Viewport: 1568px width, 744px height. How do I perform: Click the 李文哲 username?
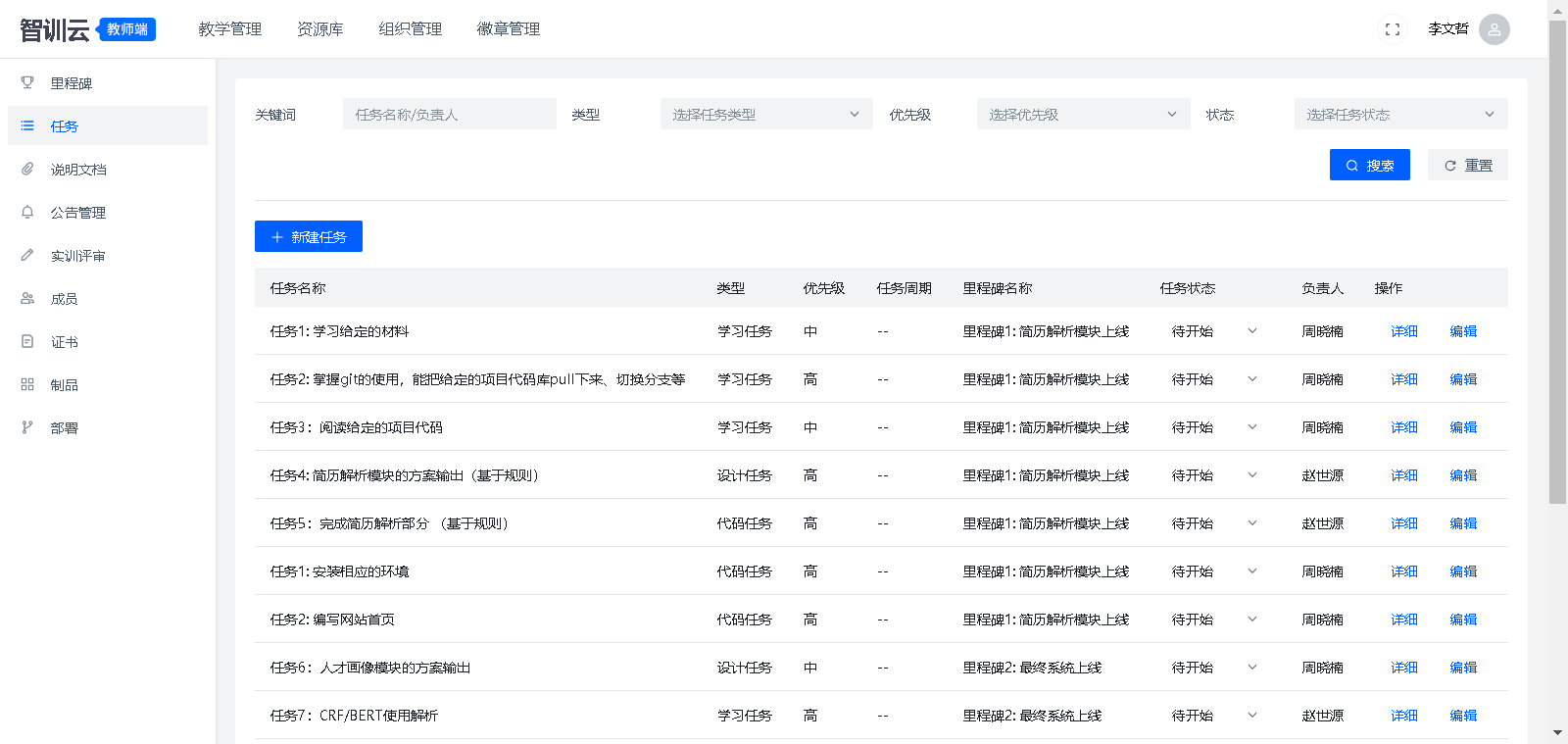1448,29
